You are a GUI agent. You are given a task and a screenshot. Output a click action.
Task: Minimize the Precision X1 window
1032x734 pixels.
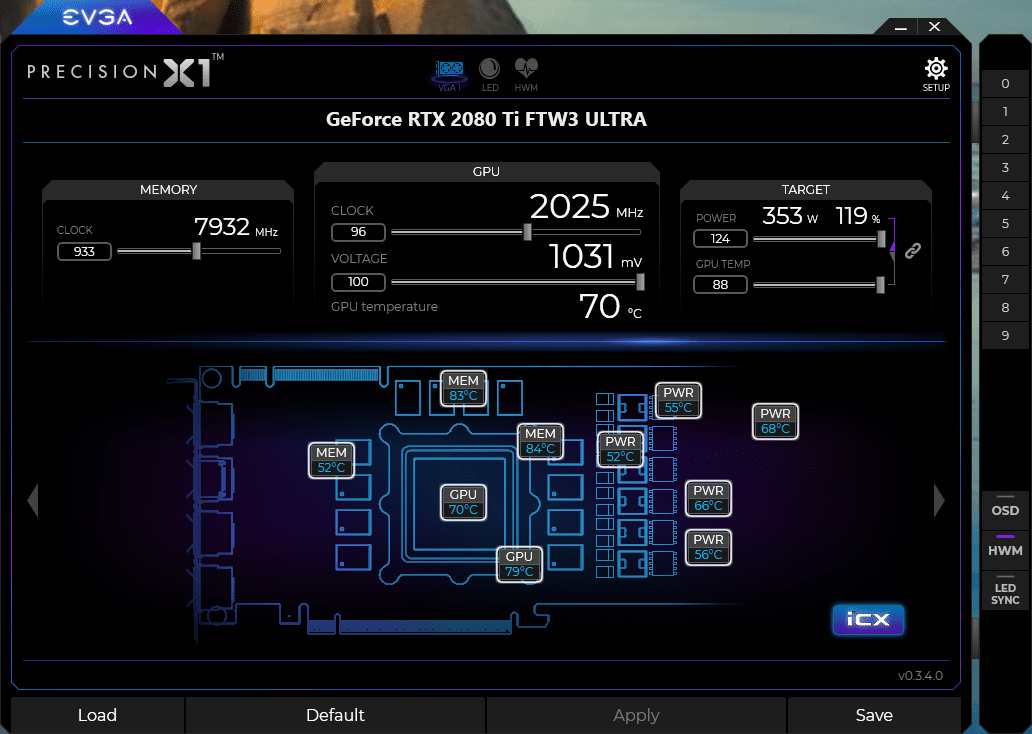click(x=901, y=27)
